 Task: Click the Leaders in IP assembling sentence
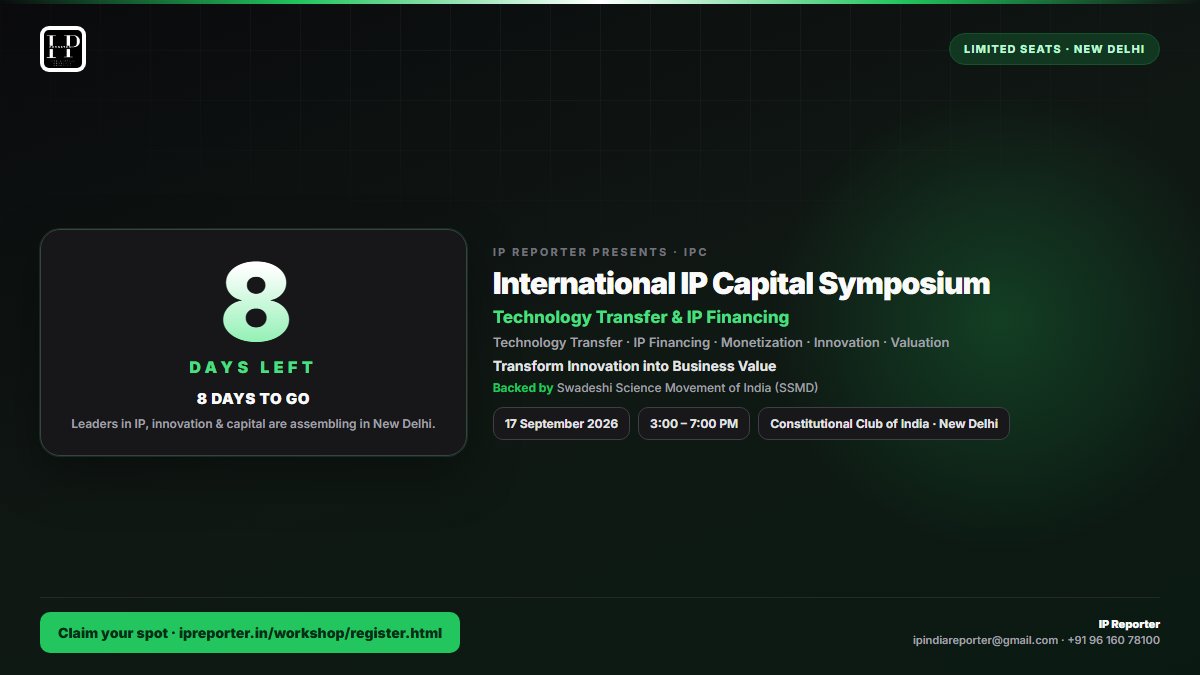click(253, 423)
